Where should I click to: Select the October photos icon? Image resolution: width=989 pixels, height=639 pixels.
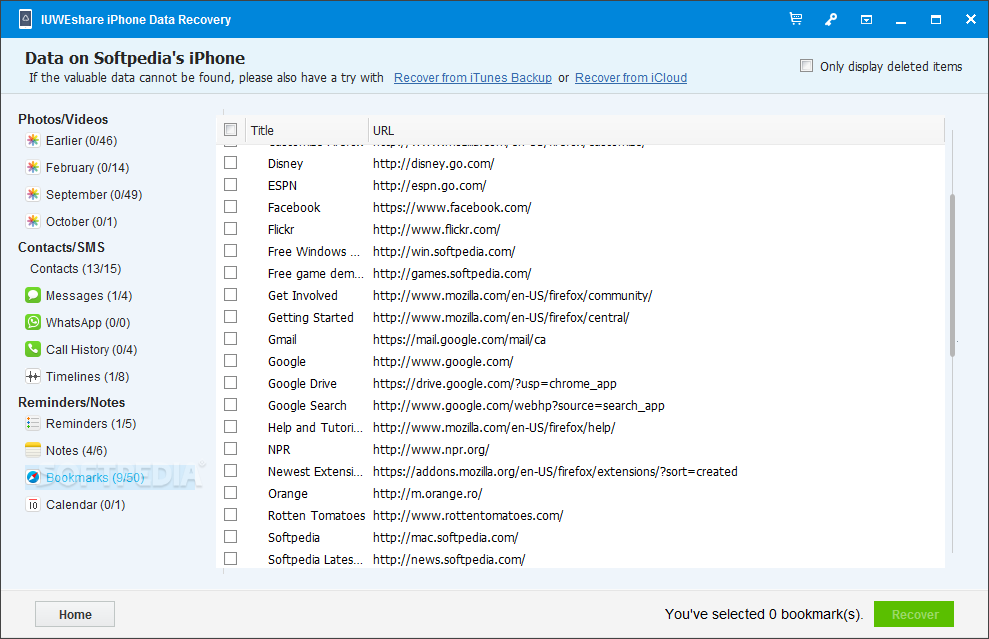click(x=33, y=221)
